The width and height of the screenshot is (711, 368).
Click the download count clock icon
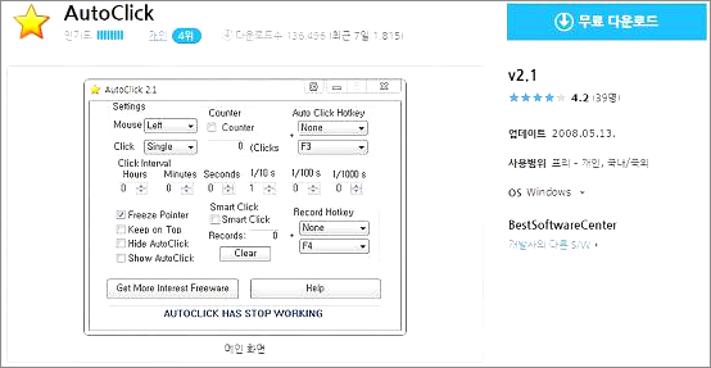(227, 36)
